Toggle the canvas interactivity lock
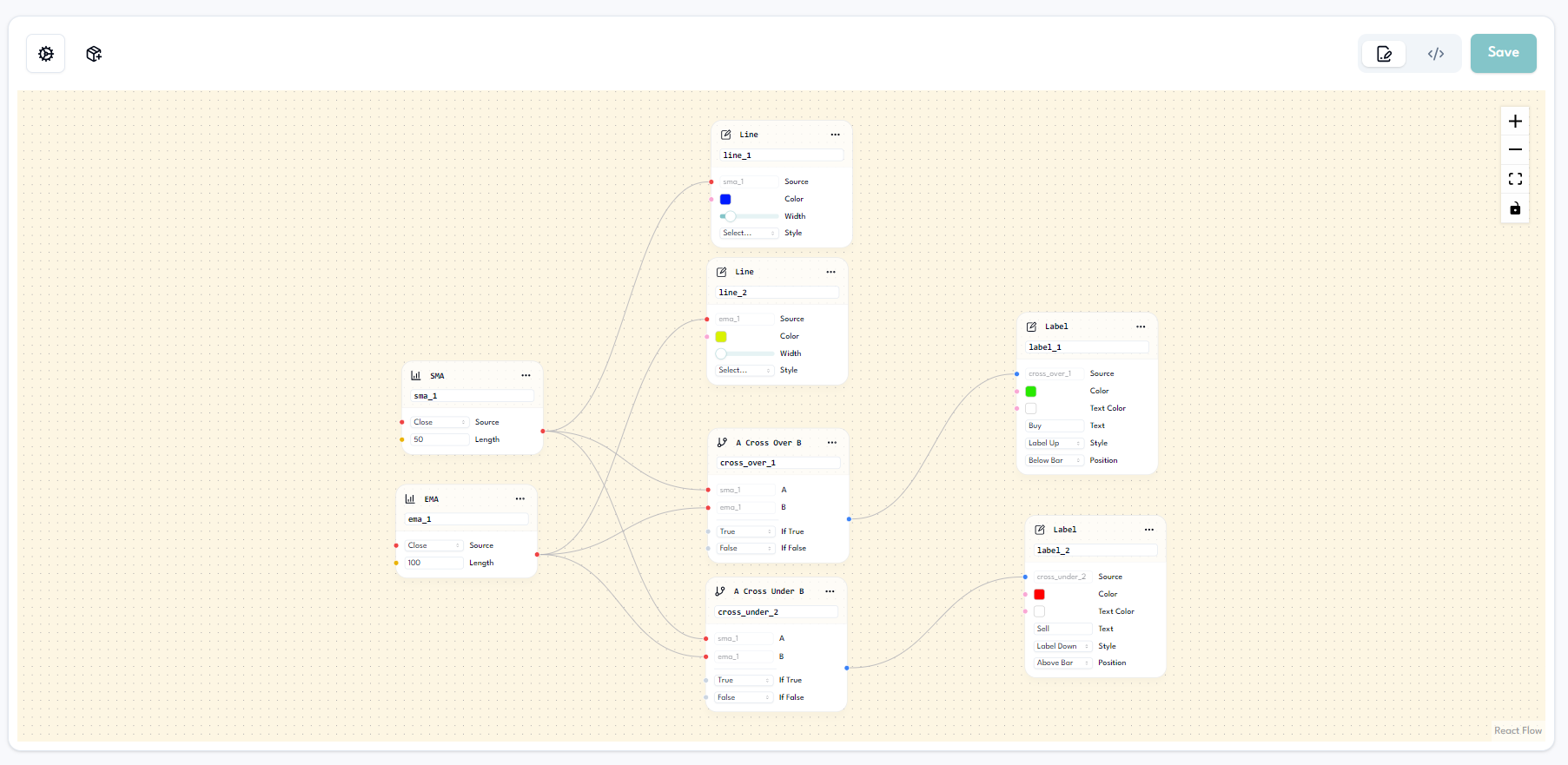The height and width of the screenshot is (765, 1568). (1515, 208)
